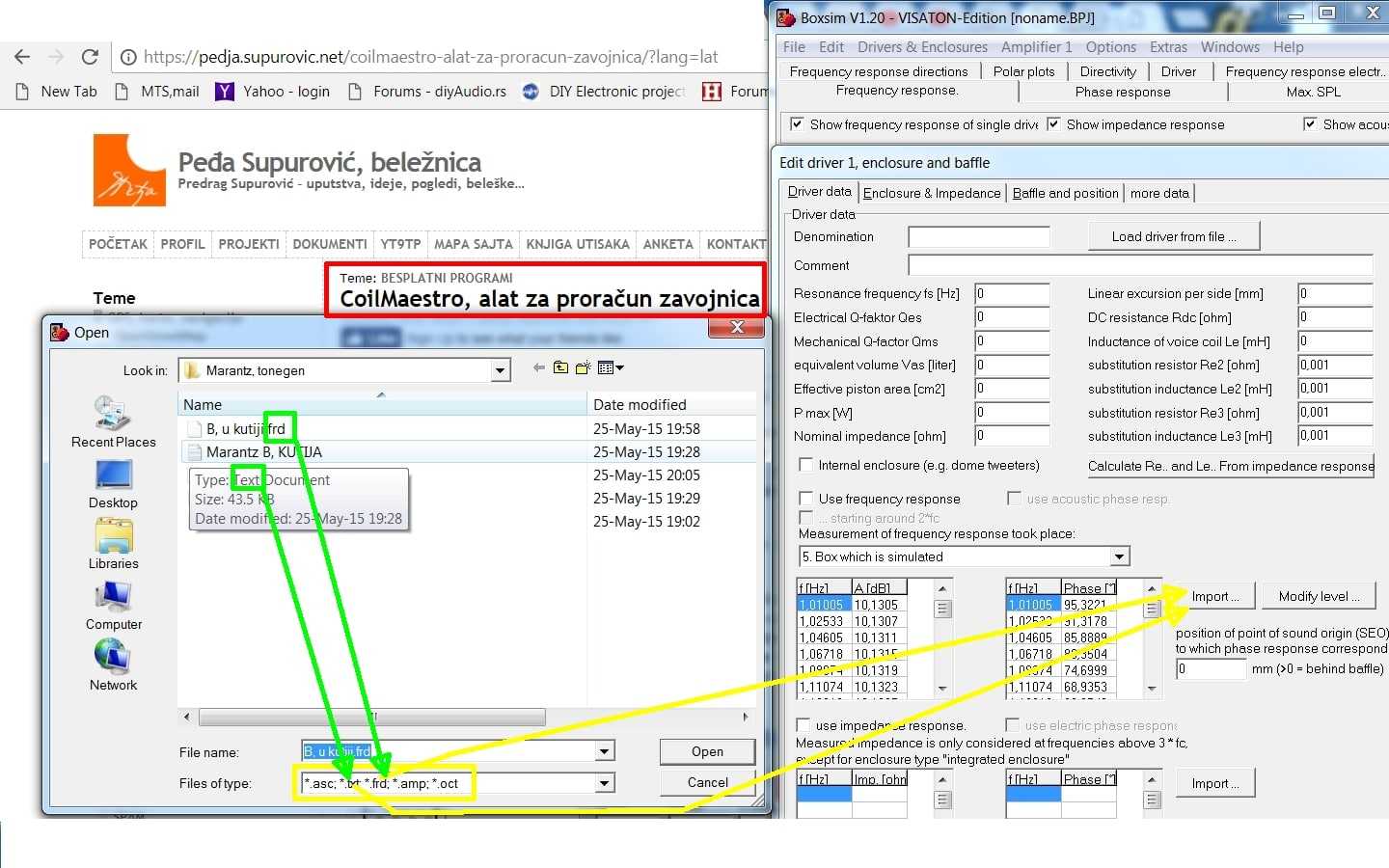The height and width of the screenshot is (868, 1389).
Task: Enable 'Internal enclosure (e.g. dome tweeters)'
Action: tap(805, 465)
